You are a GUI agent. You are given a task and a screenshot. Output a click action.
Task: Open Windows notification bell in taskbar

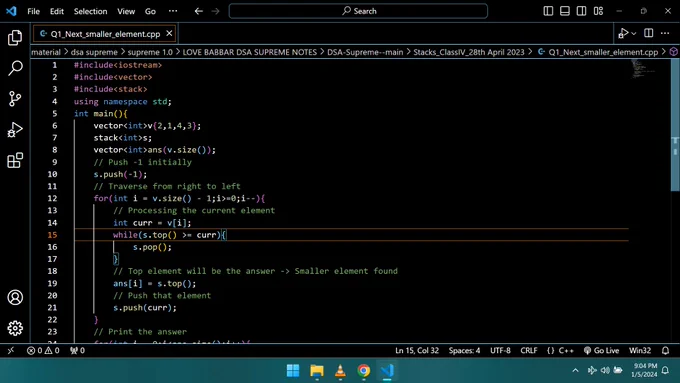[x=666, y=370]
